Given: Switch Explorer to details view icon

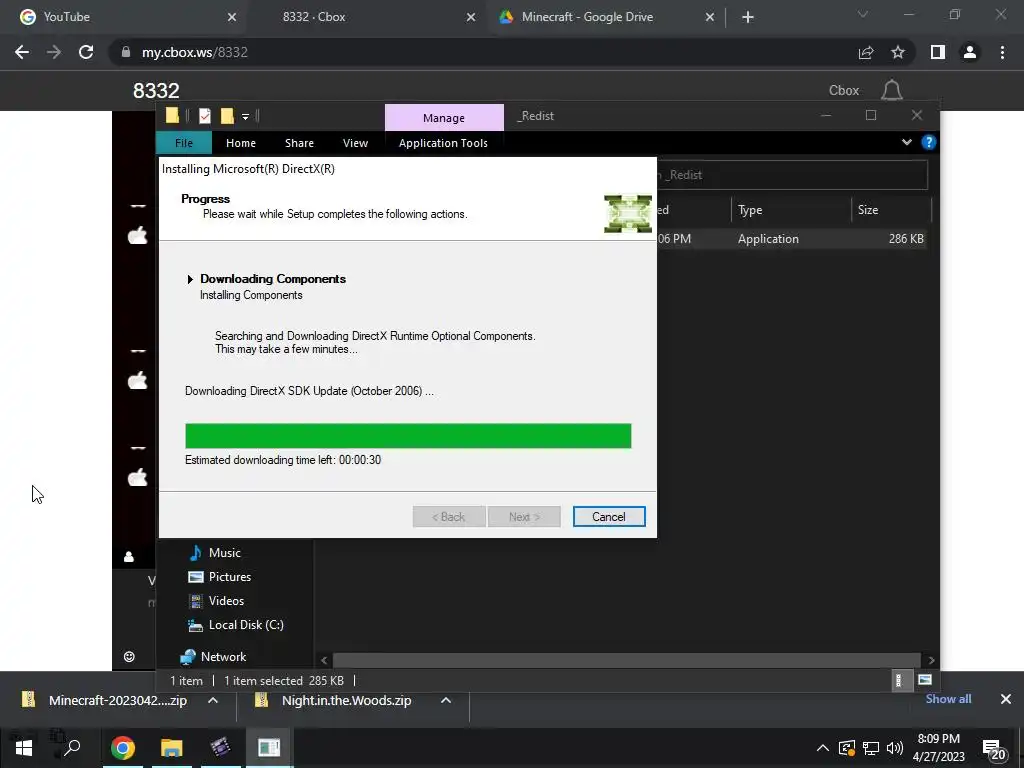Looking at the screenshot, I should pos(899,680).
